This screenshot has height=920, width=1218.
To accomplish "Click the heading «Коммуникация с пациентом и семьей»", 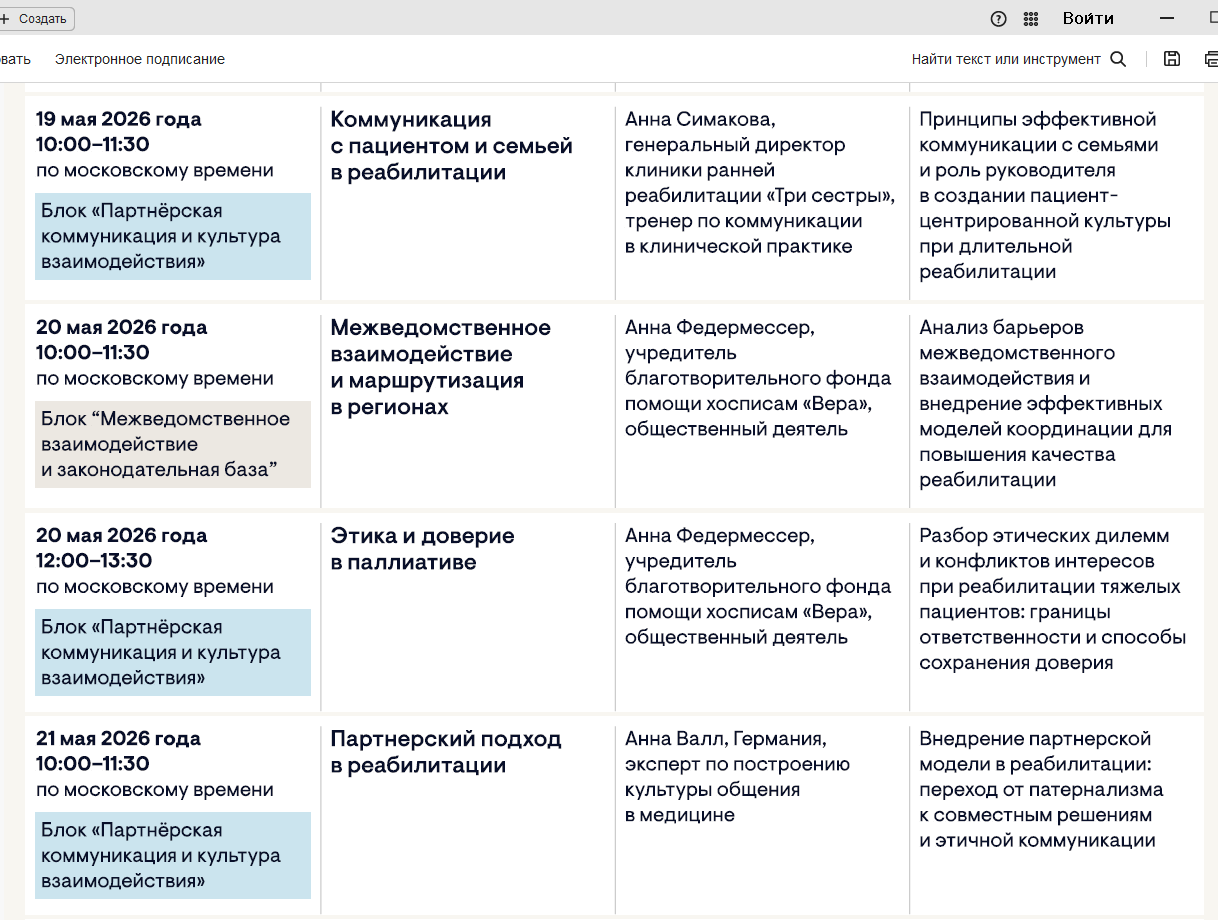I will pos(451,146).
